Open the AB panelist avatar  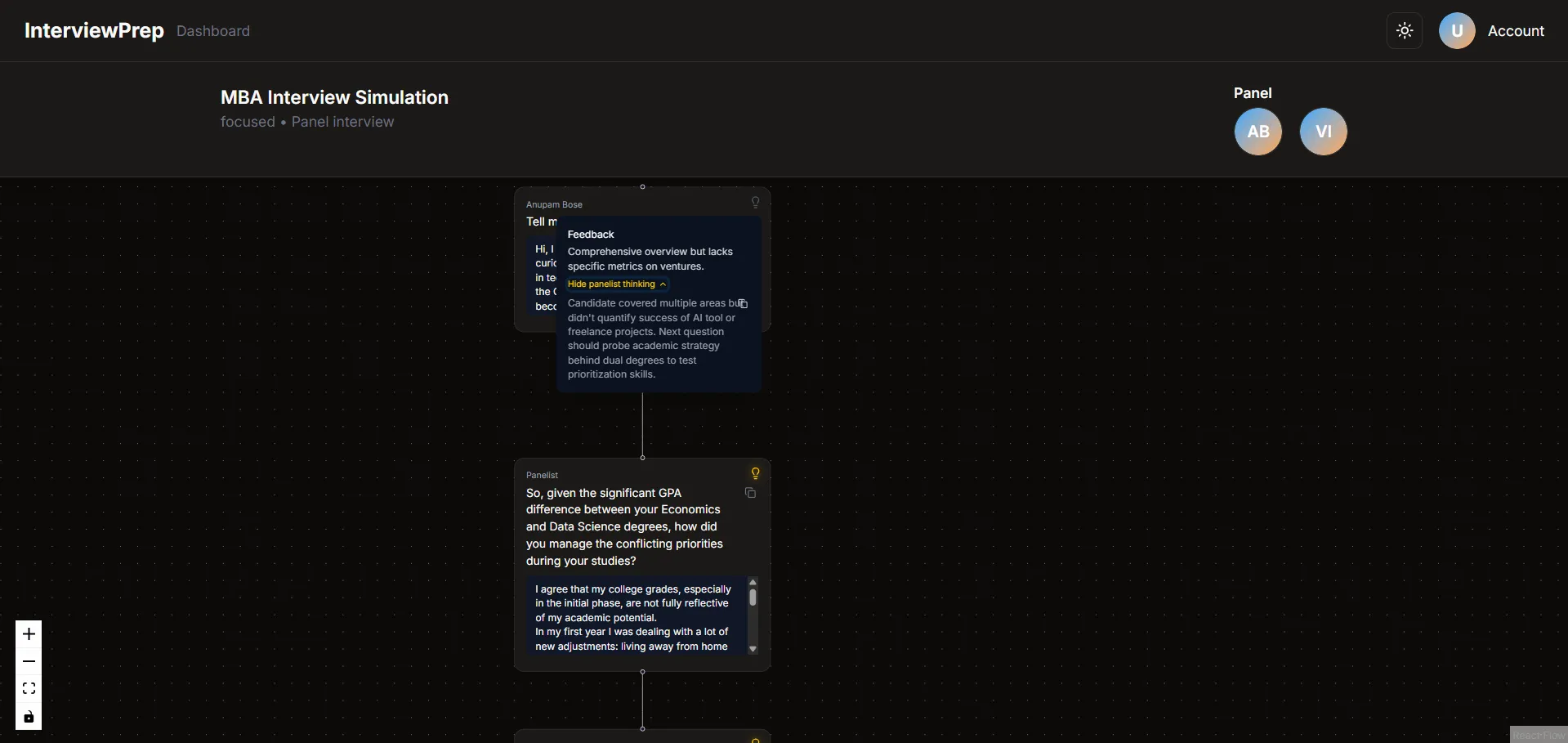pos(1258,131)
